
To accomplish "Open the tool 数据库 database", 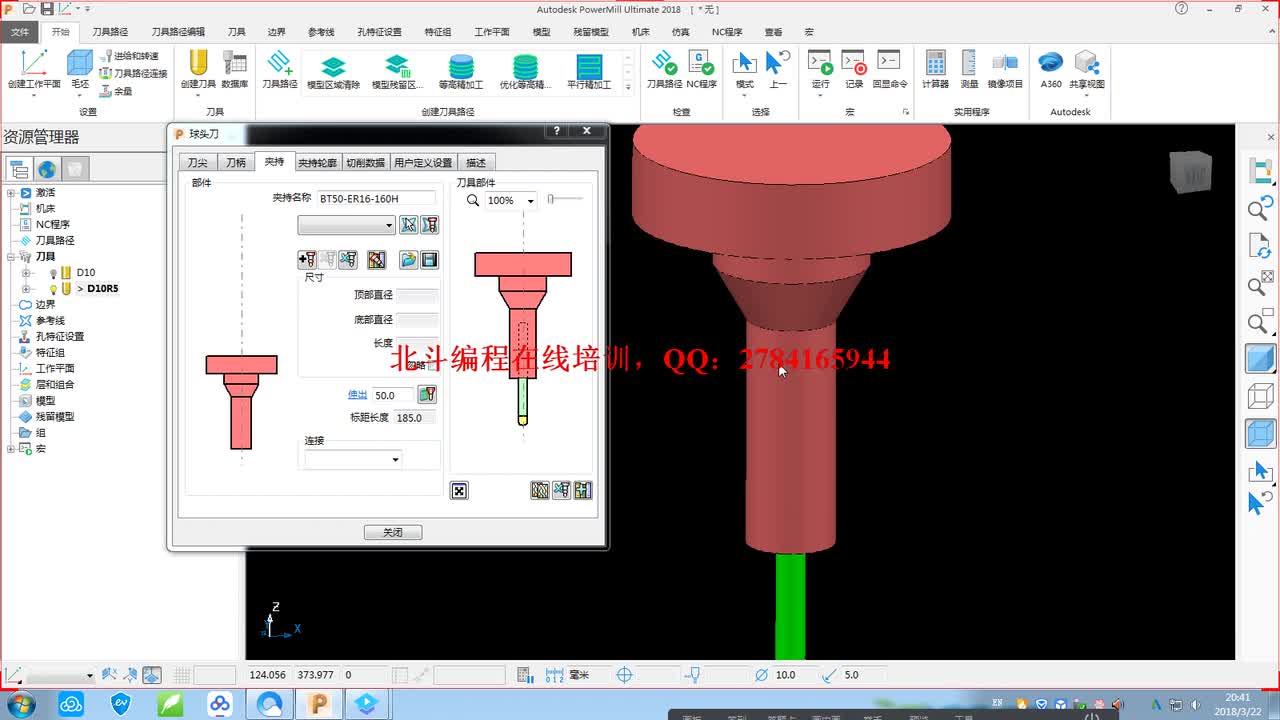I will [x=235, y=69].
